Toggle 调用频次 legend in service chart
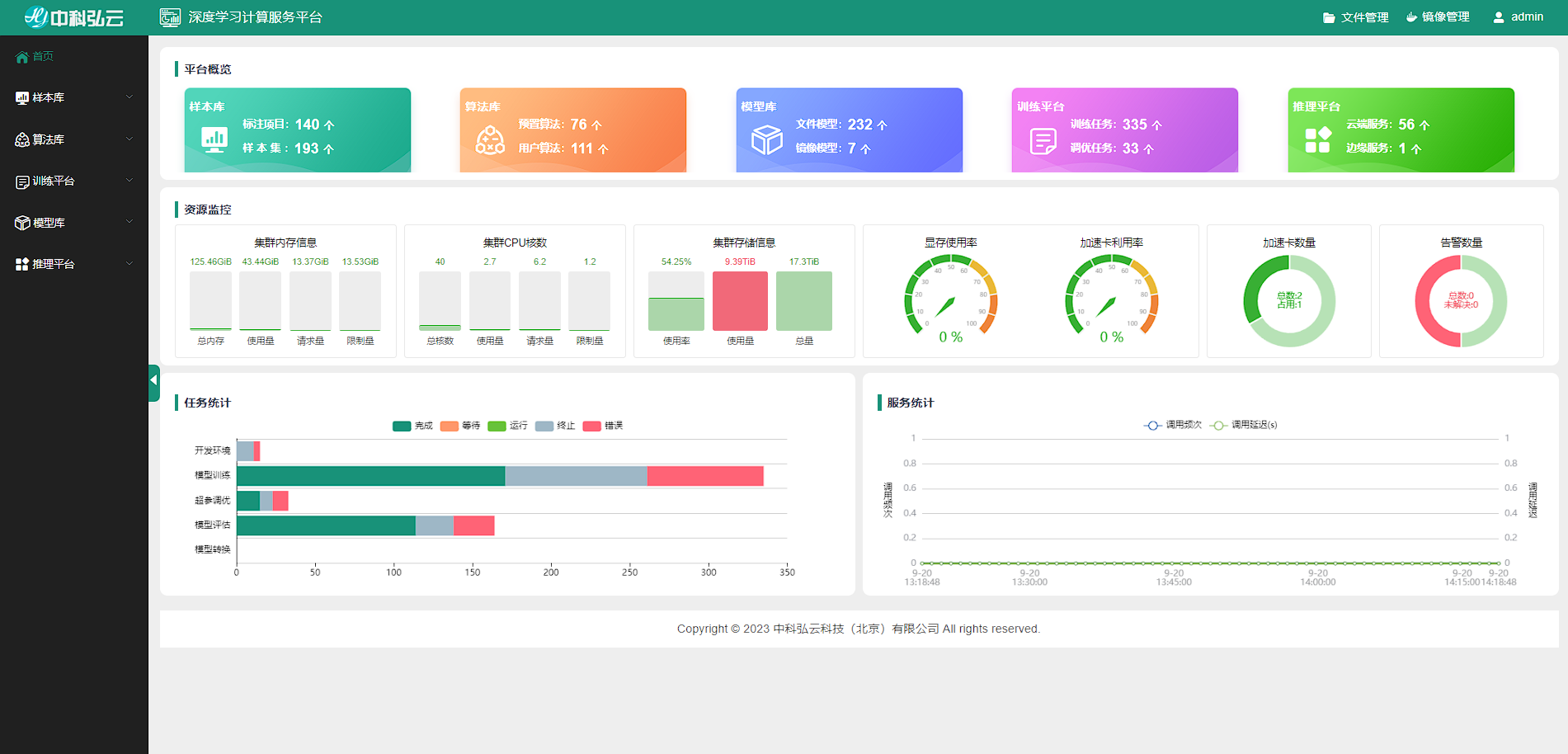The image size is (1568, 754). click(1172, 425)
